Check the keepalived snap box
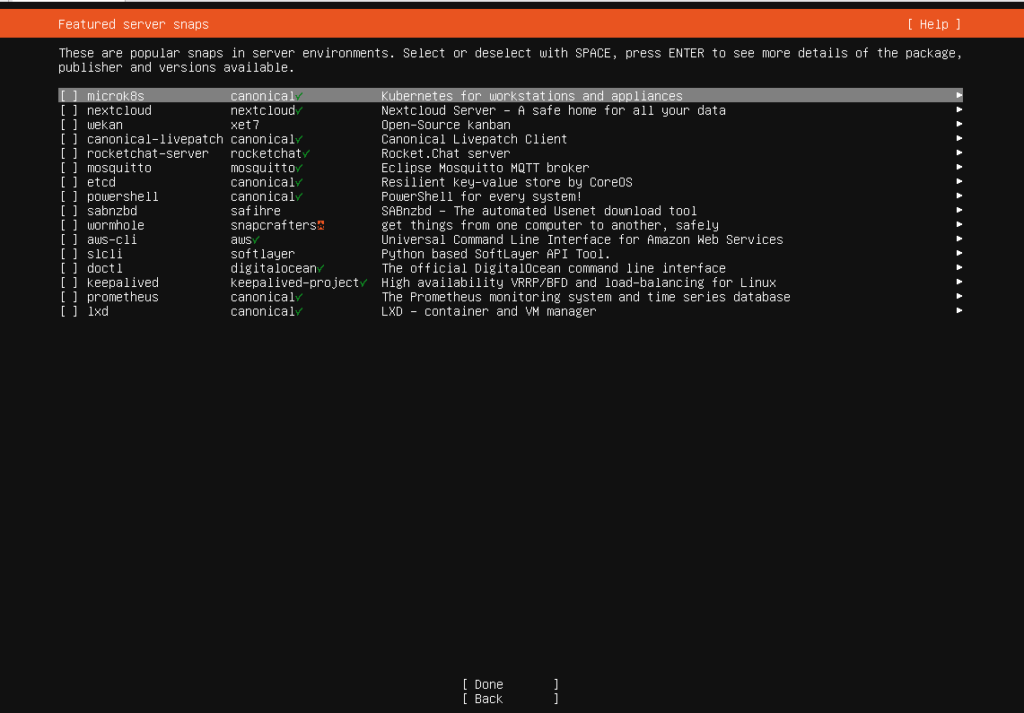This screenshot has height=713, width=1024. [69, 283]
